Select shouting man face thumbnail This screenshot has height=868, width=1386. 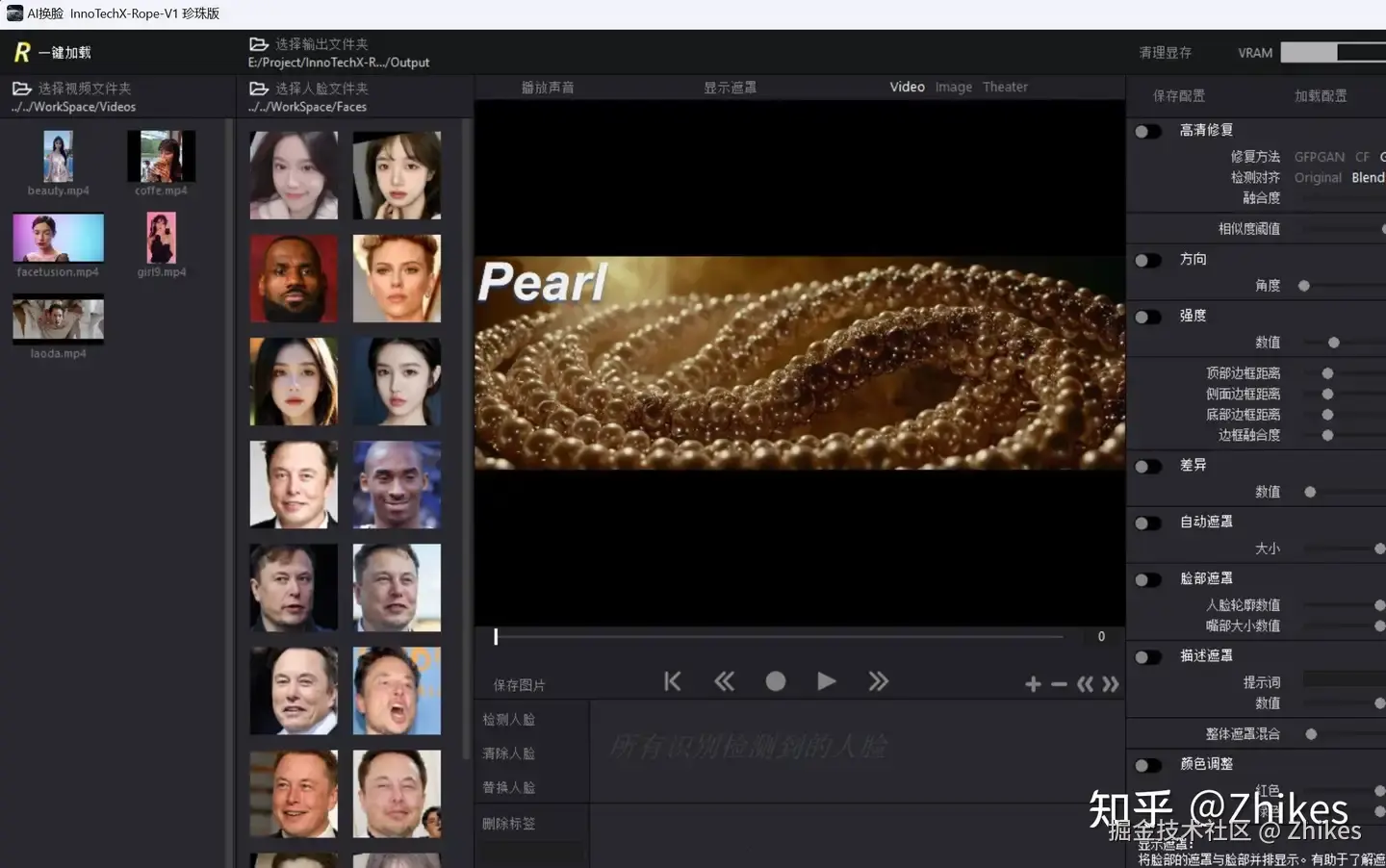pyautogui.click(x=397, y=691)
